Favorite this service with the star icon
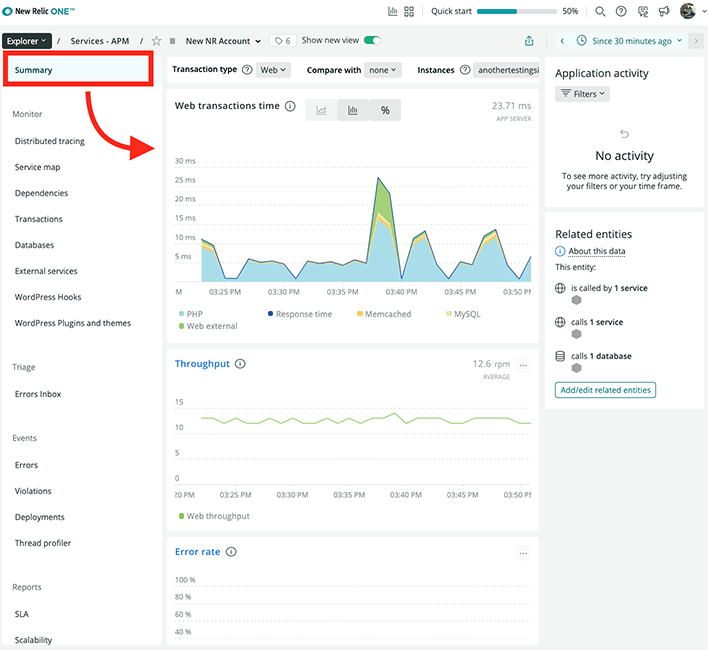 [156, 41]
